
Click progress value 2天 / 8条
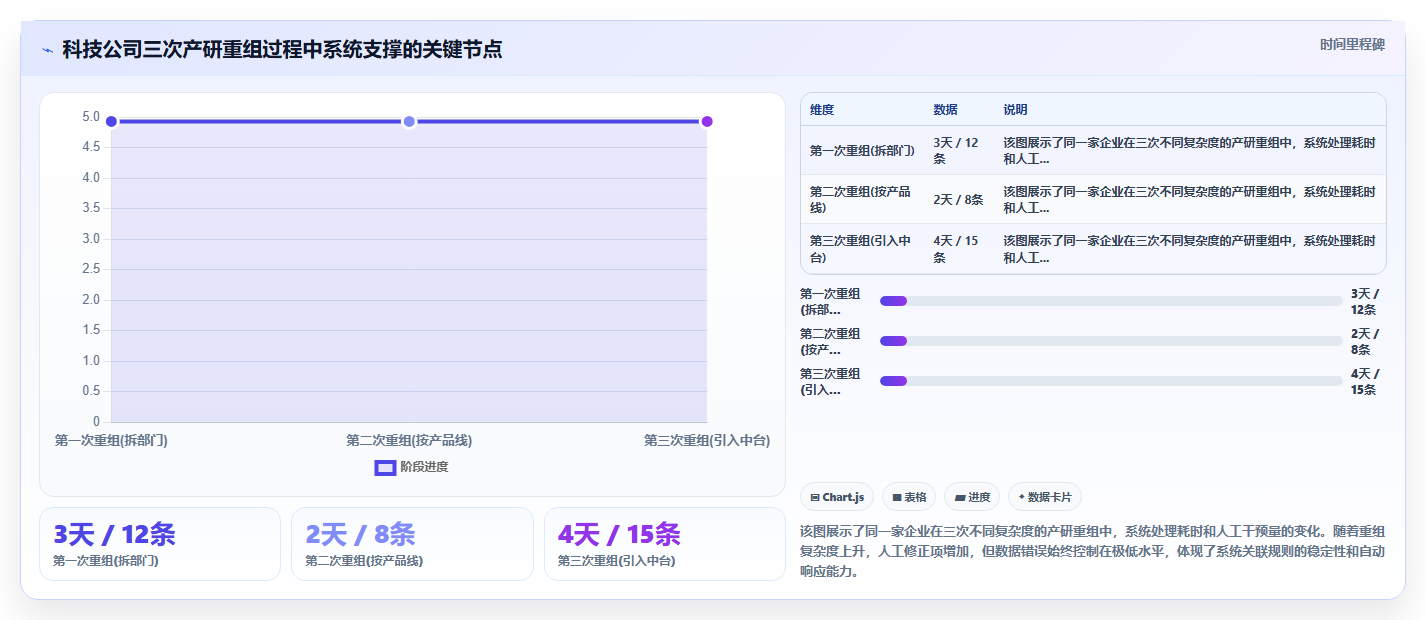coord(1366,341)
